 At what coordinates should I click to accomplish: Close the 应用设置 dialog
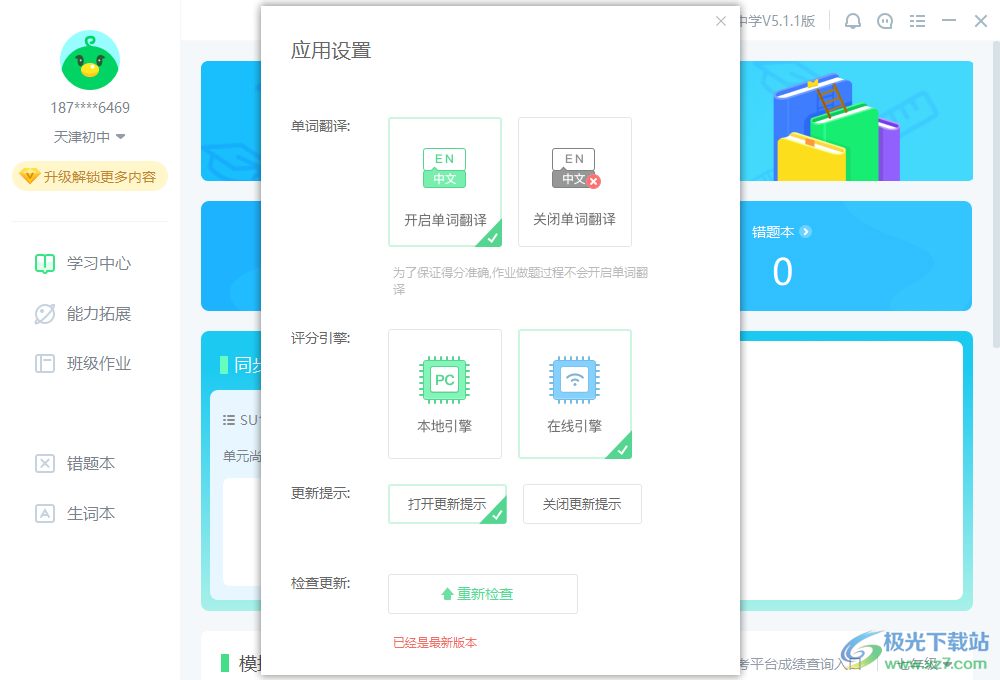coord(721,21)
